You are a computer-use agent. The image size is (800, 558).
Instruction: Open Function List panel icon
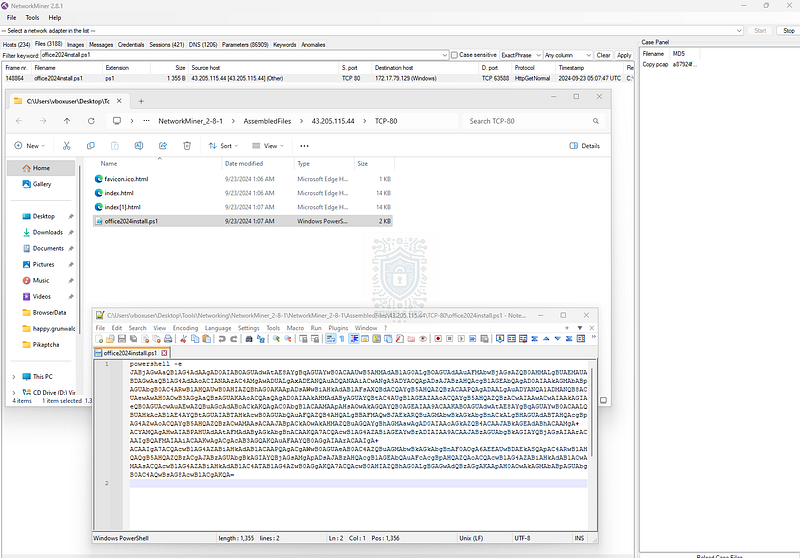click(399, 339)
